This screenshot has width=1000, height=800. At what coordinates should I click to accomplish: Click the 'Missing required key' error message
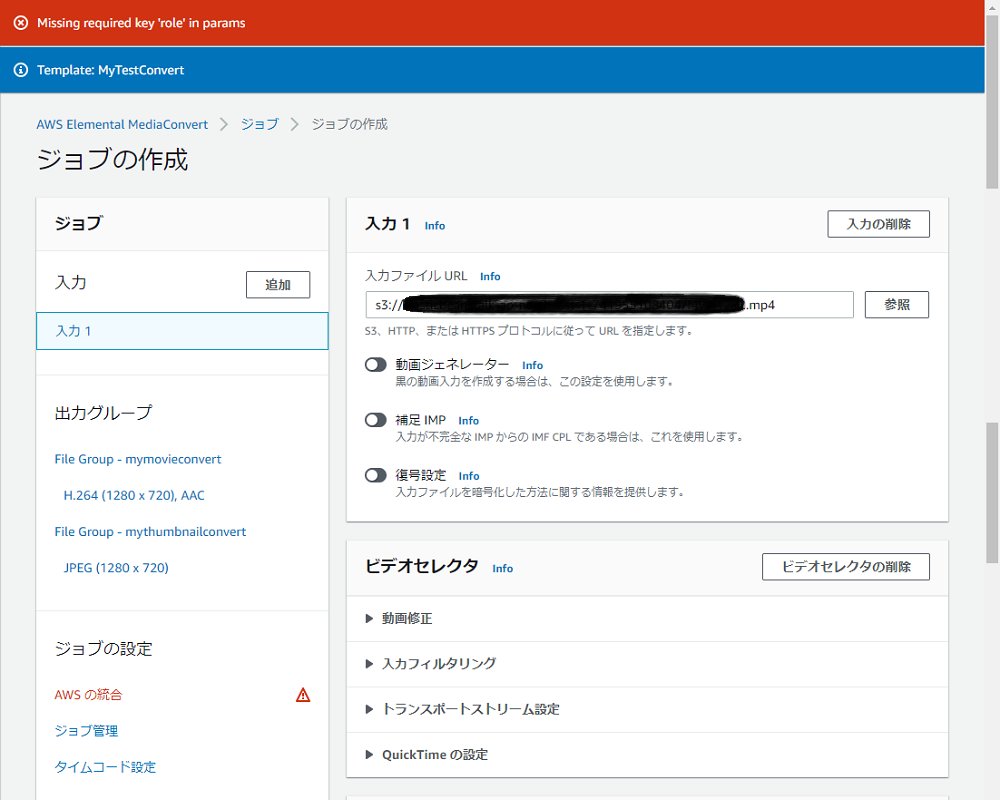[141, 23]
